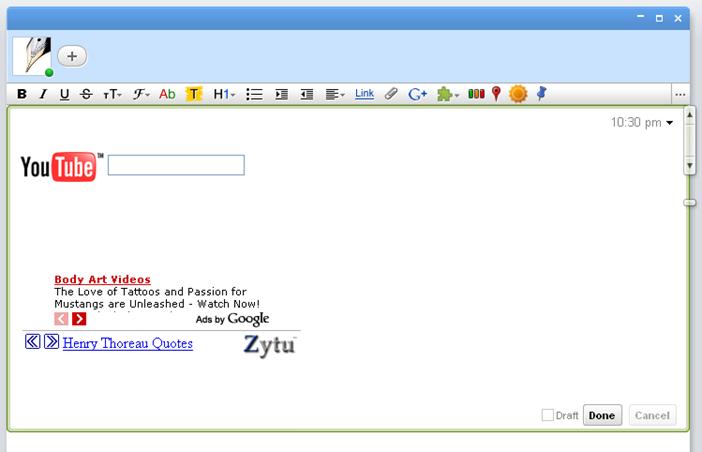Toggle underline formatting
This screenshot has width=702, height=452.
[x=64, y=94]
